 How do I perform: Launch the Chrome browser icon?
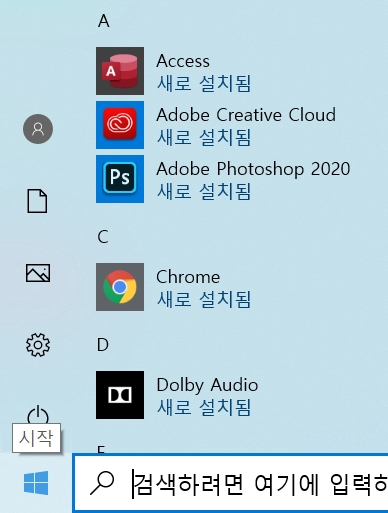(x=120, y=287)
